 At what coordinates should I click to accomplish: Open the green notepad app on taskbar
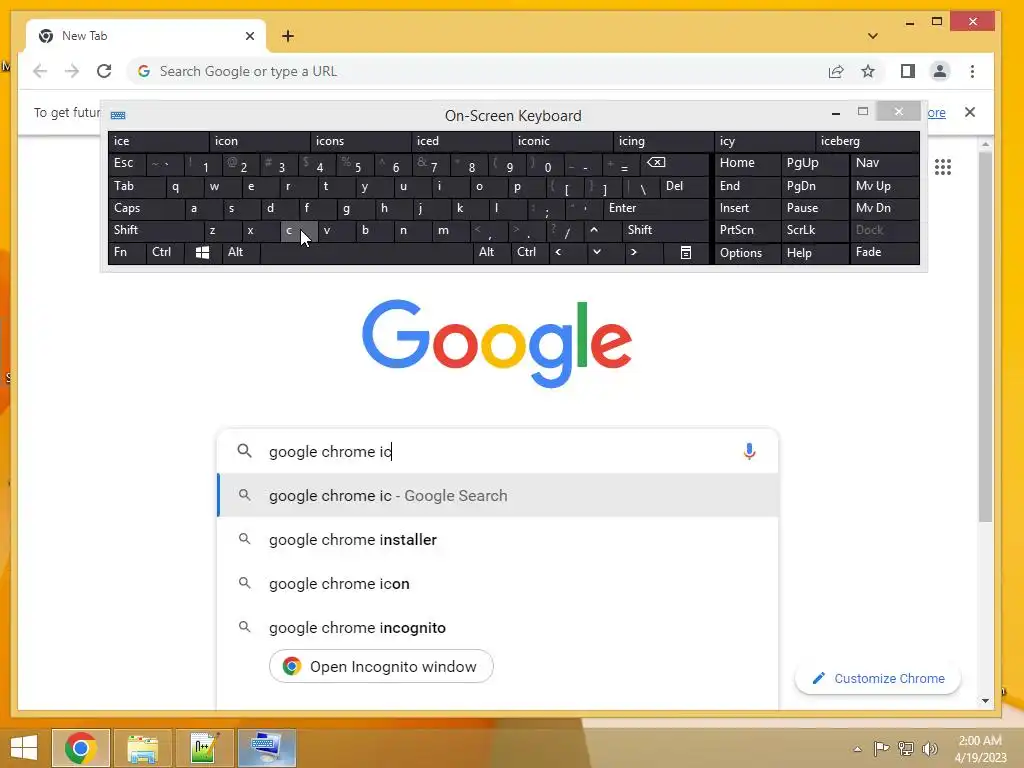[204, 748]
